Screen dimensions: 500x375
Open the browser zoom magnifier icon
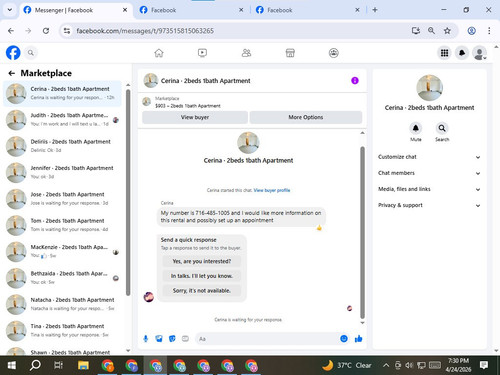point(431,31)
